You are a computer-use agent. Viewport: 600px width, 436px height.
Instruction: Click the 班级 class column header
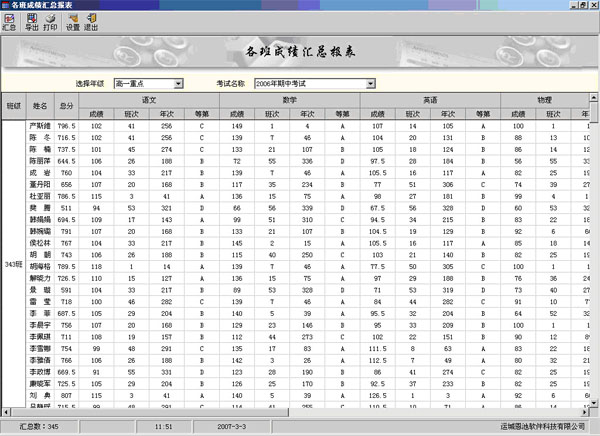(14, 106)
